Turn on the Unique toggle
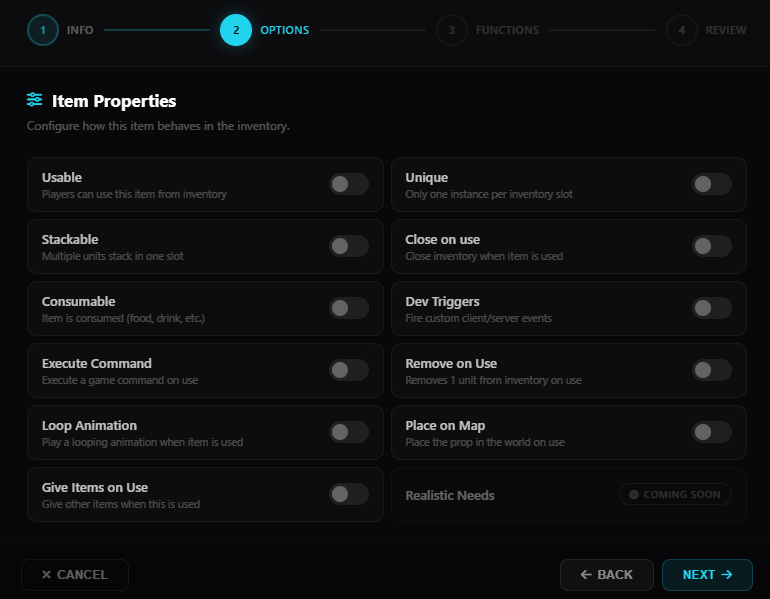The height and width of the screenshot is (599, 770). click(712, 184)
